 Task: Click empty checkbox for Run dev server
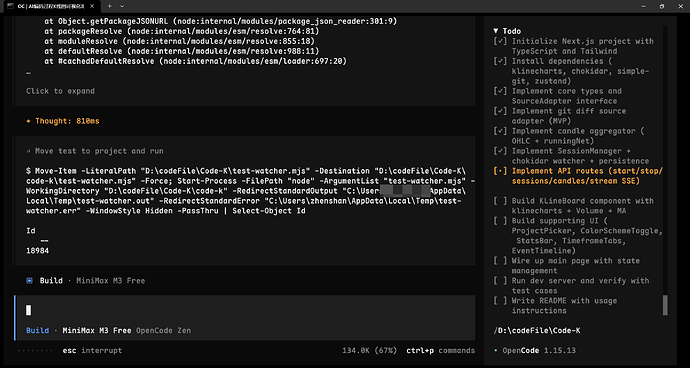click(x=500, y=281)
